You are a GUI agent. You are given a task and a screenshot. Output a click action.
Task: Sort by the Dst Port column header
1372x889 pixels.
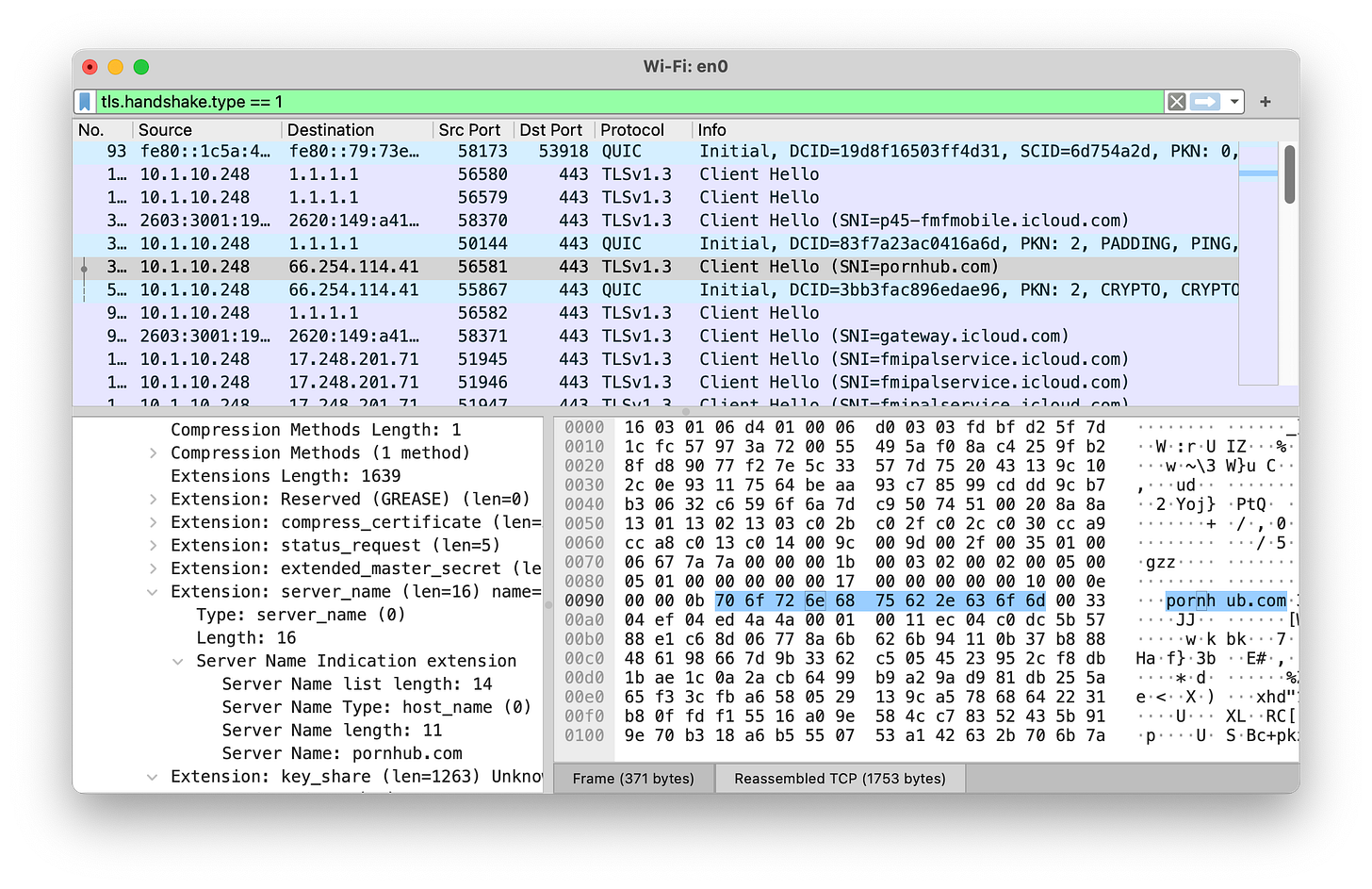[552, 130]
